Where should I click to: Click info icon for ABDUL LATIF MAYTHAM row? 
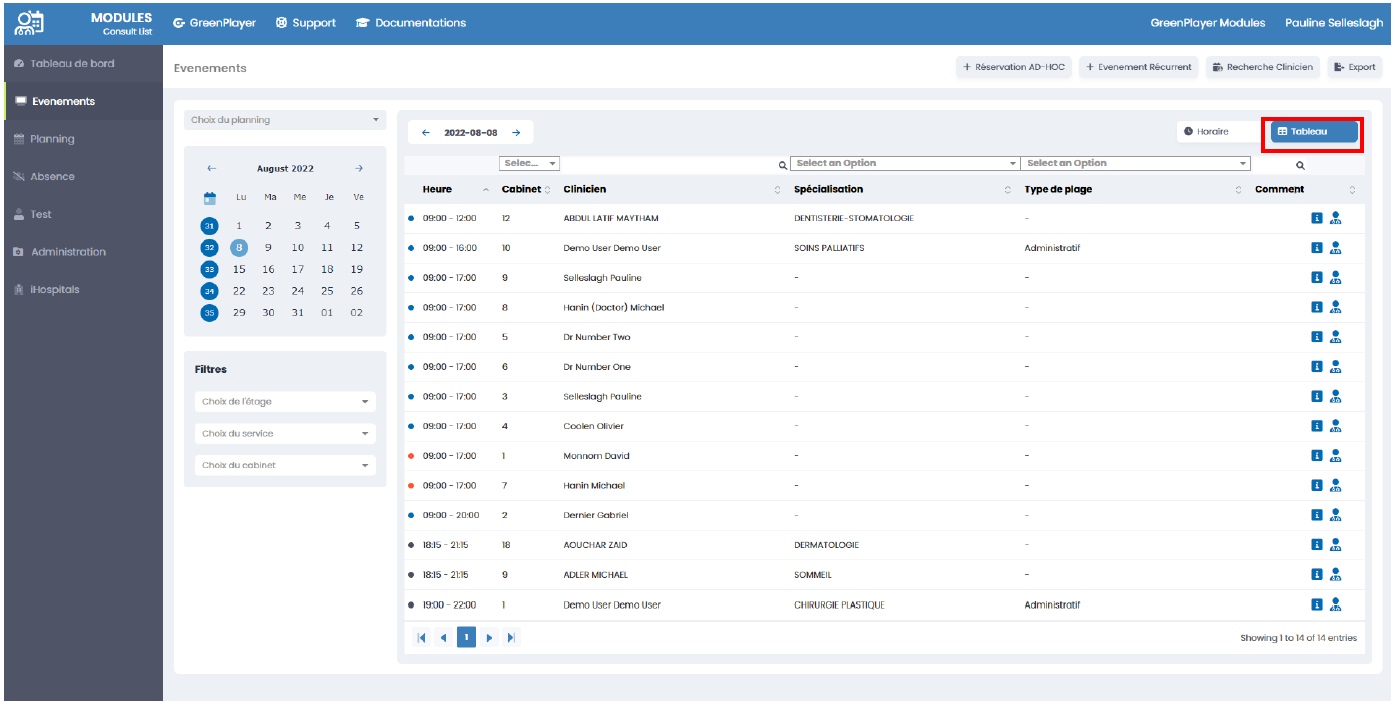pos(1317,218)
